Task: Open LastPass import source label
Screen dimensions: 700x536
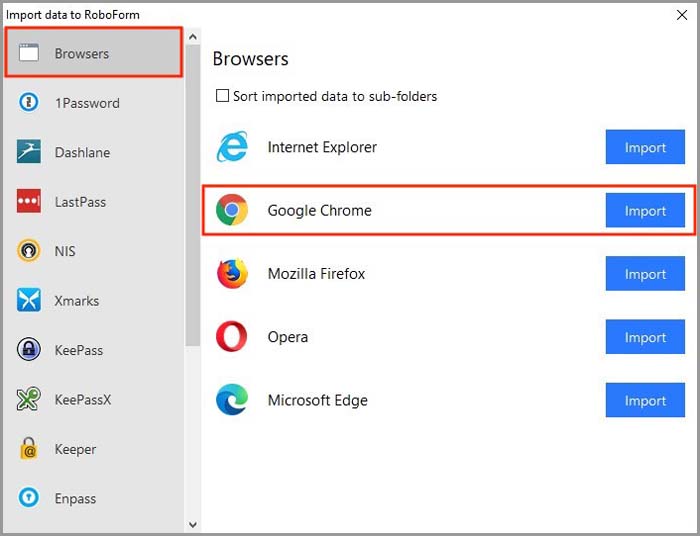Action: [x=80, y=202]
